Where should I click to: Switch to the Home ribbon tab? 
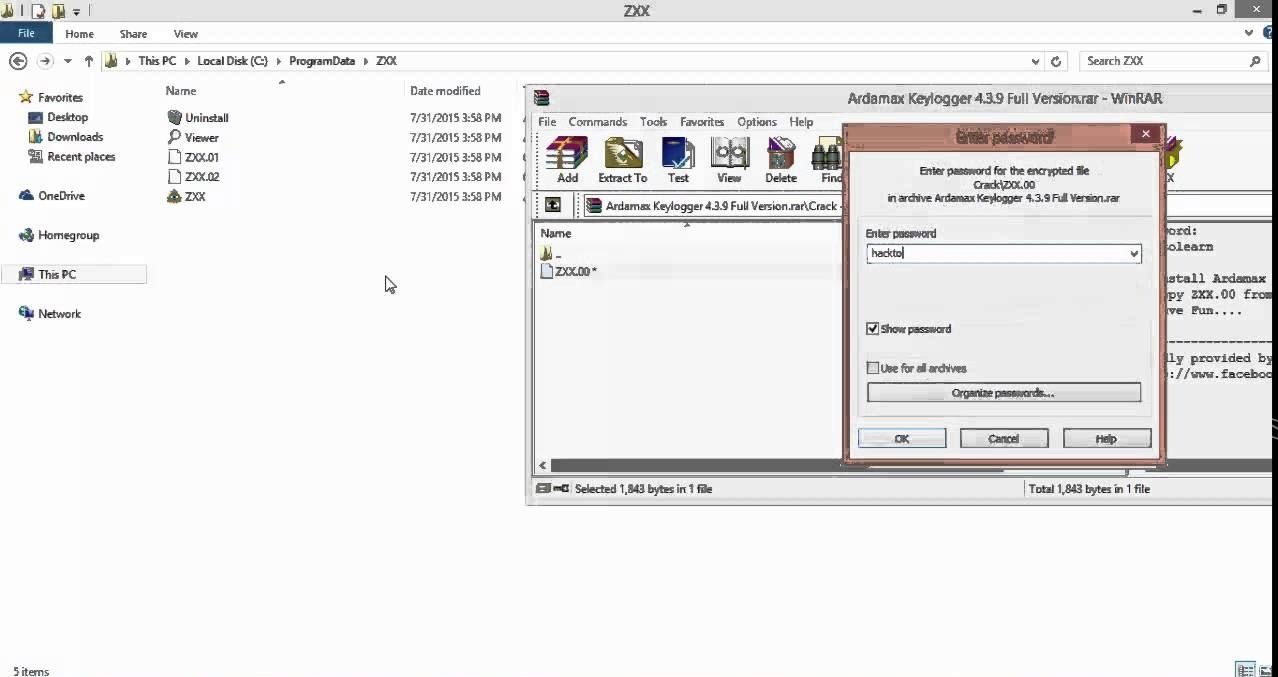[x=79, y=33]
